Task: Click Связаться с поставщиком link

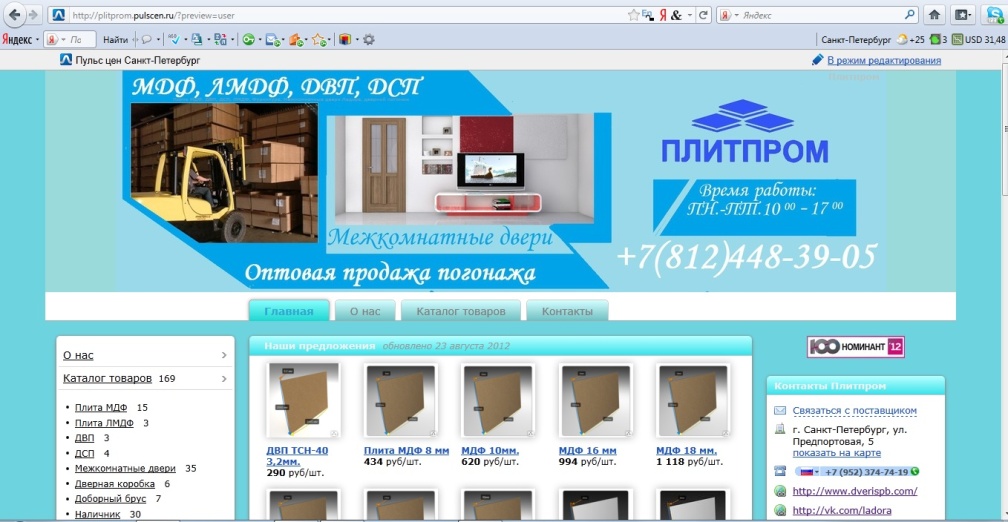Action: [854, 410]
